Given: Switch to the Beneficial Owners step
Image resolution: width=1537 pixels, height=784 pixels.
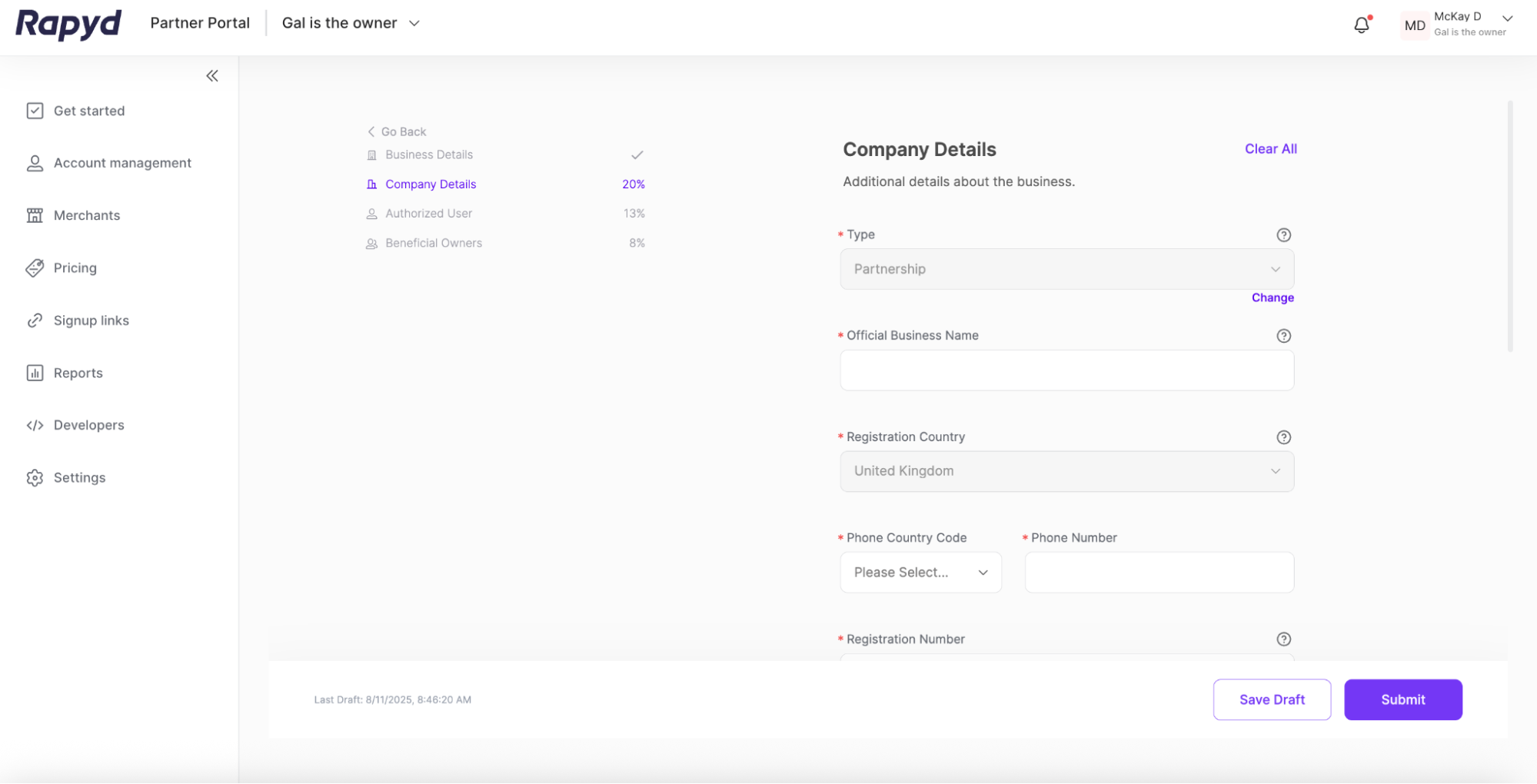Looking at the screenshot, I should [x=433, y=243].
